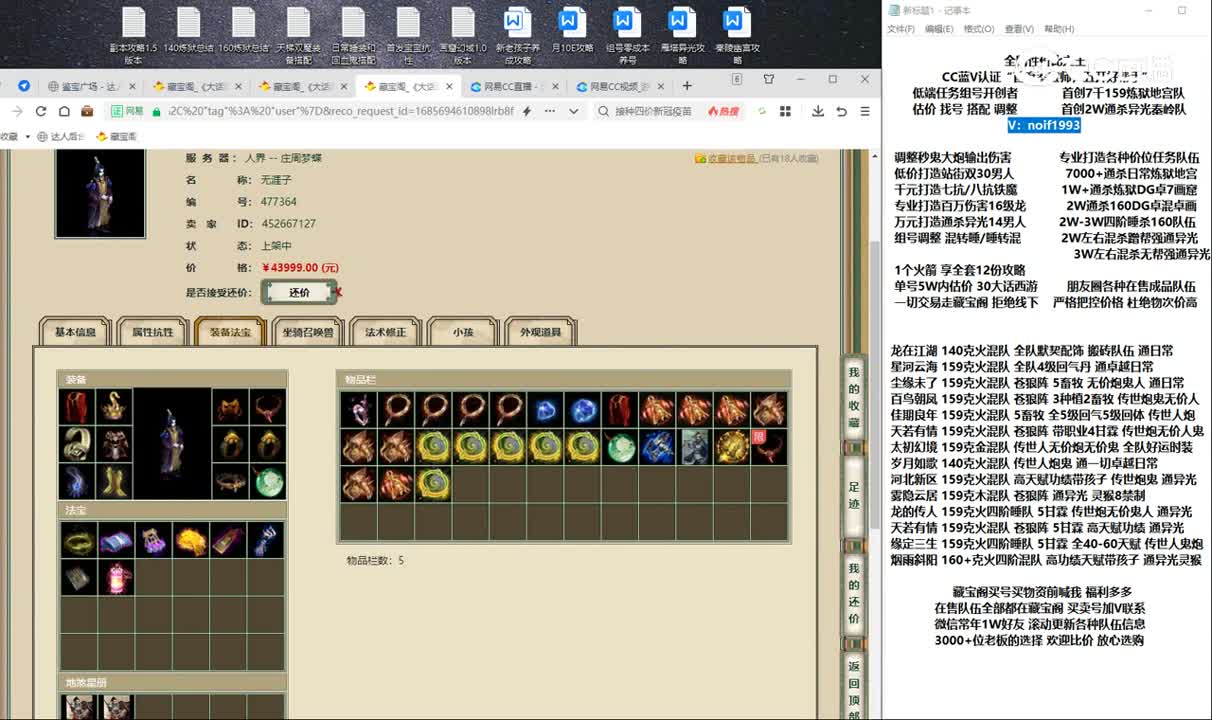Click the item tagged 限 in 物品栏
Screen dimensions: 1212x720
(x=768, y=446)
